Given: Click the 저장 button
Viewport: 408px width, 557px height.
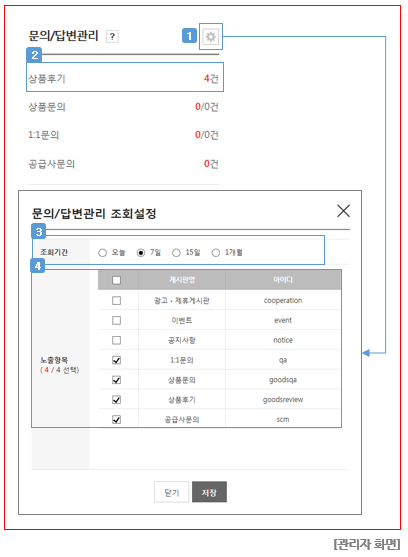Looking at the screenshot, I should 209,492.
